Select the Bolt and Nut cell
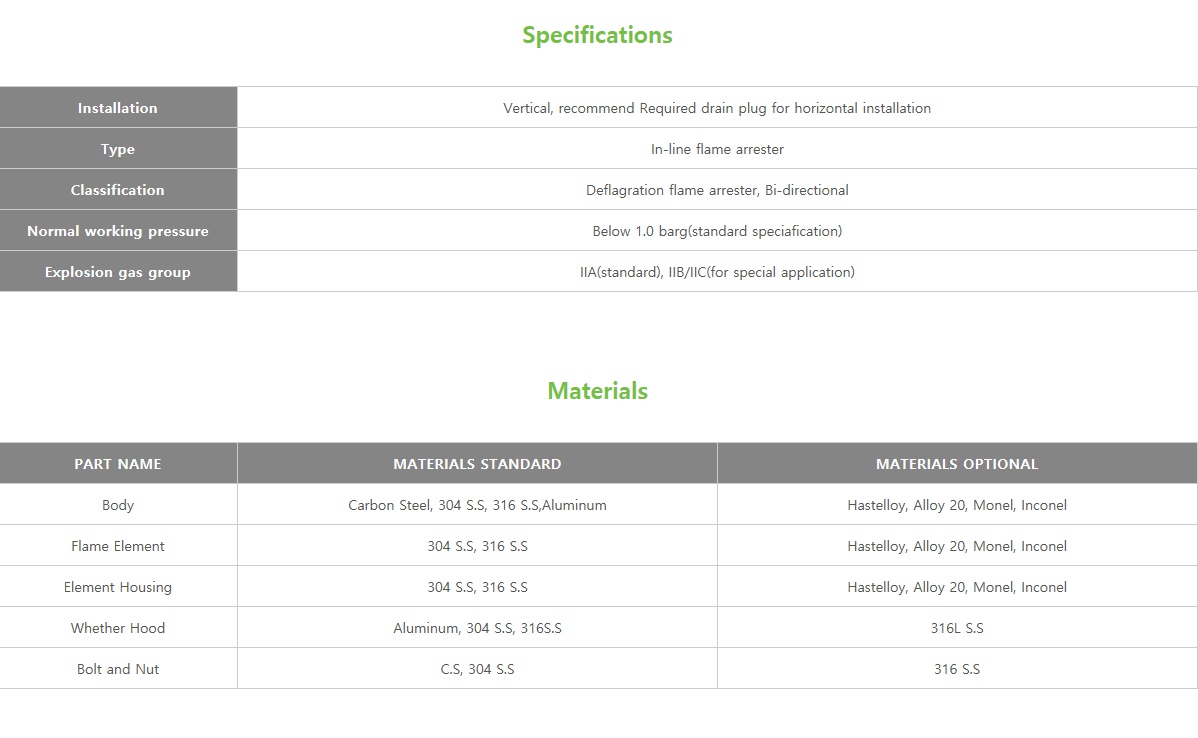The height and width of the screenshot is (738, 1198). click(x=118, y=669)
